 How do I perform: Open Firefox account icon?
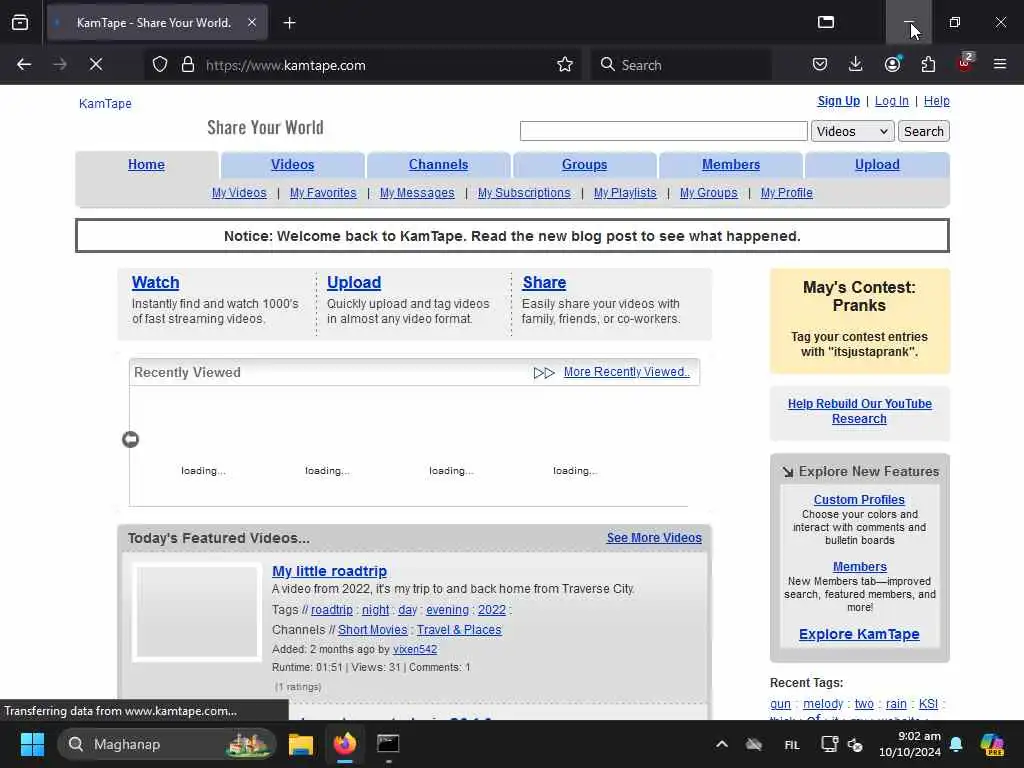click(x=892, y=65)
